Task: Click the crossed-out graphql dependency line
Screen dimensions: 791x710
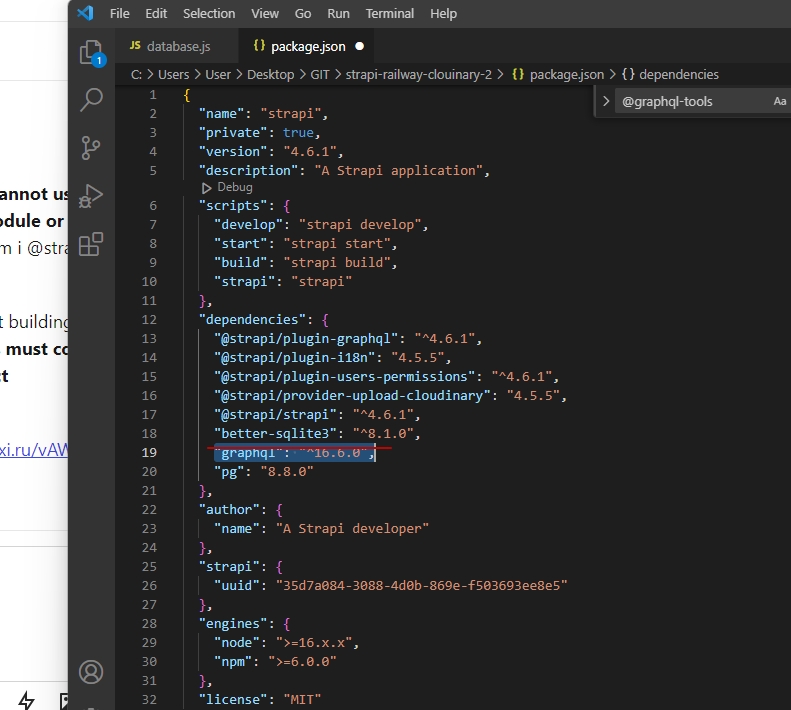Action: pyautogui.click(x=296, y=453)
